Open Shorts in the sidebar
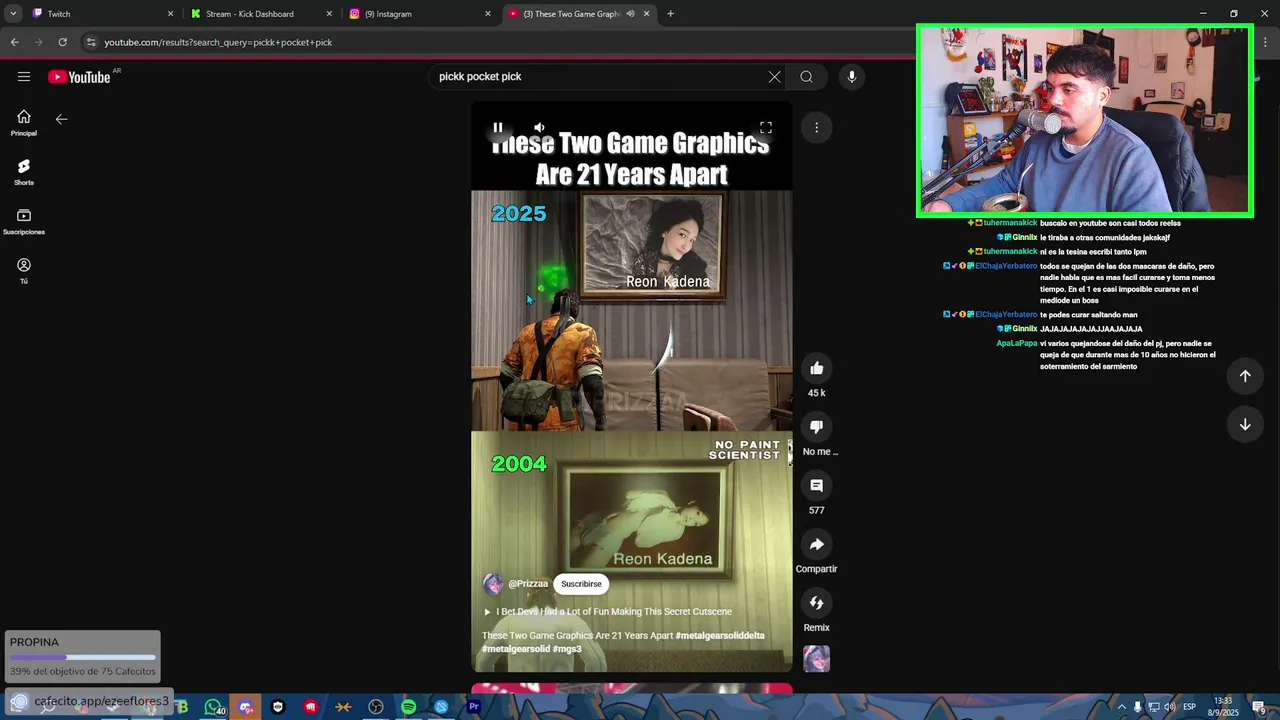1280x720 pixels. click(24, 172)
